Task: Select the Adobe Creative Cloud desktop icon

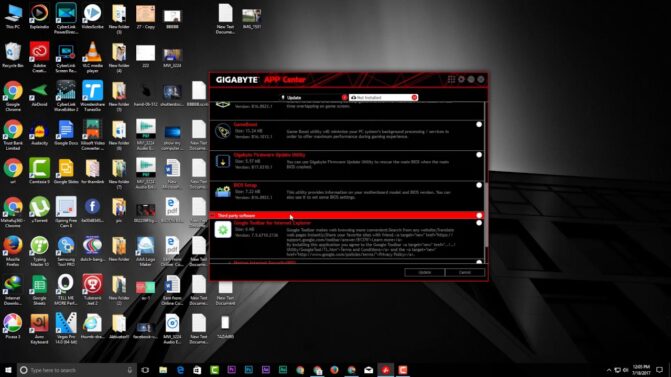Action: pyautogui.click(x=39, y=56)
